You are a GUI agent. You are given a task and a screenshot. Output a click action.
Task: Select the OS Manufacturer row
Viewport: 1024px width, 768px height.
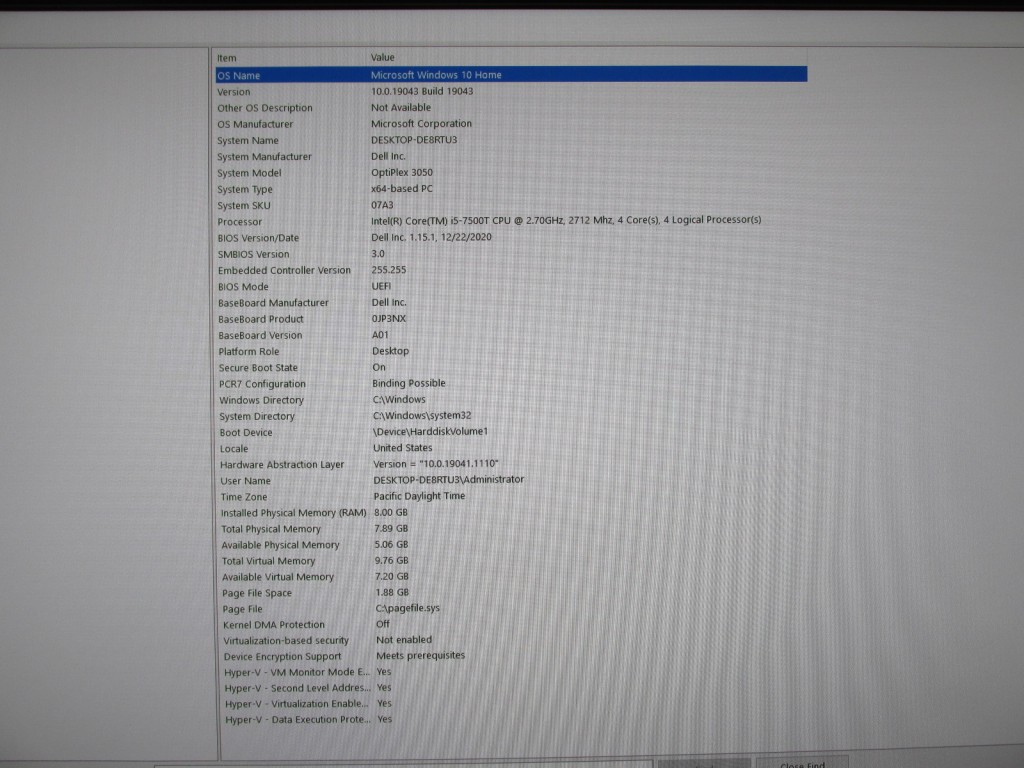511,124
